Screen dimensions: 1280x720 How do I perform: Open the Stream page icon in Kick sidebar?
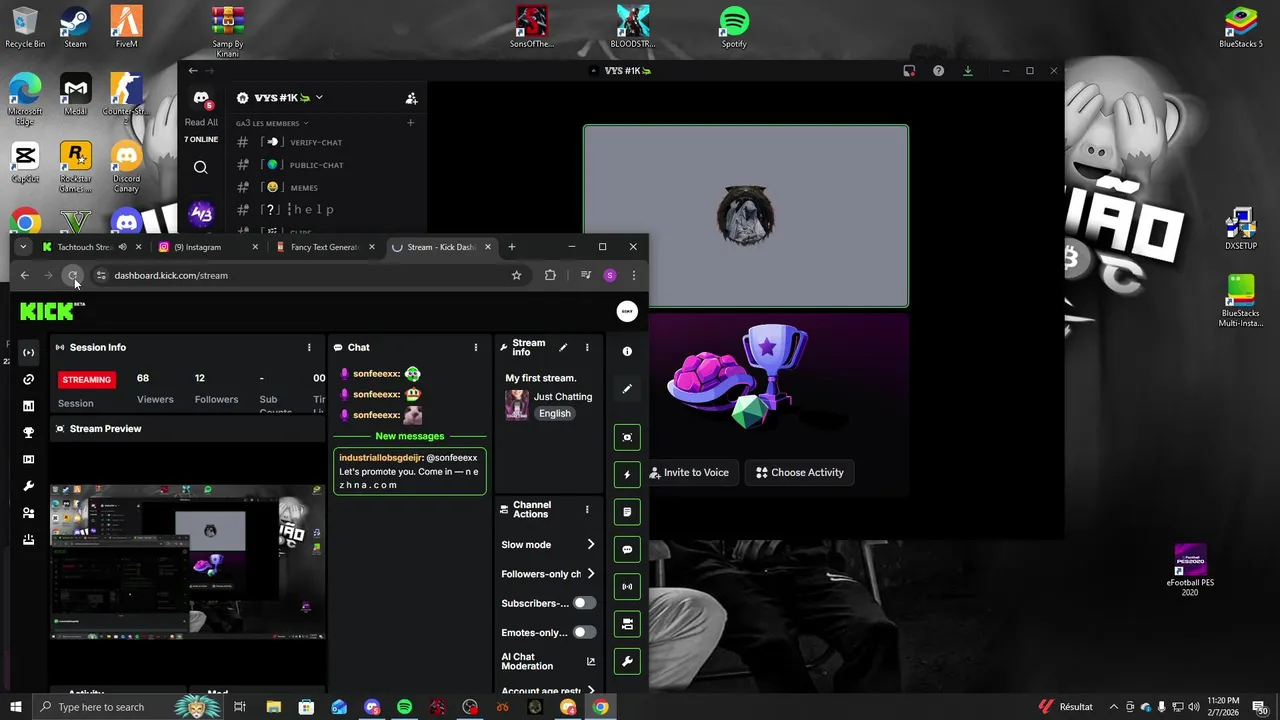pos(28,352)
